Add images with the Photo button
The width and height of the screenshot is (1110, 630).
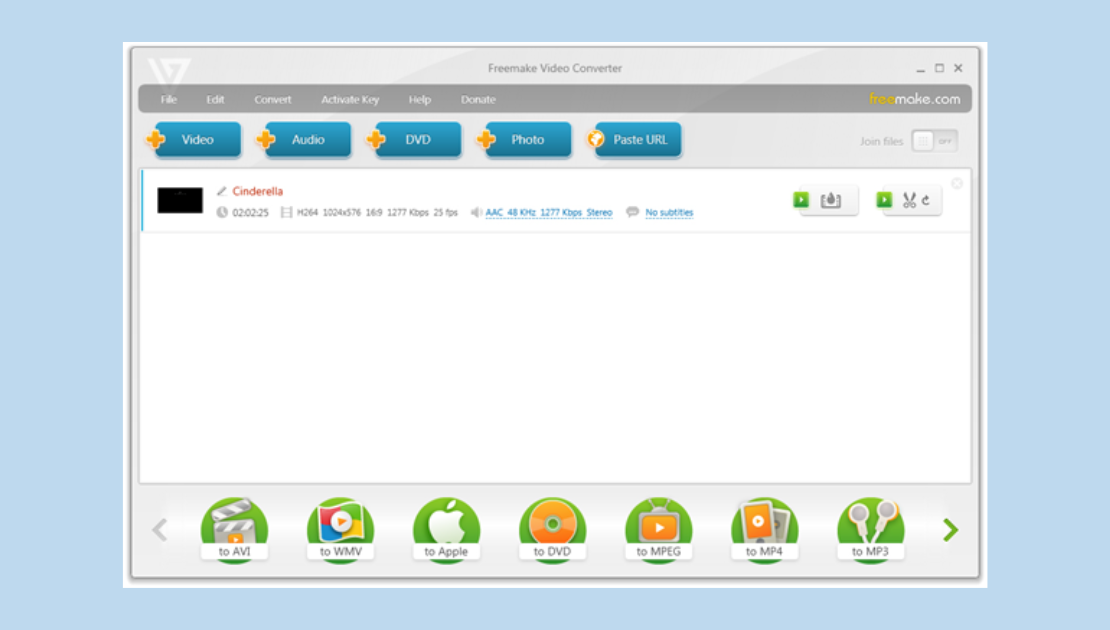(525, 139)
